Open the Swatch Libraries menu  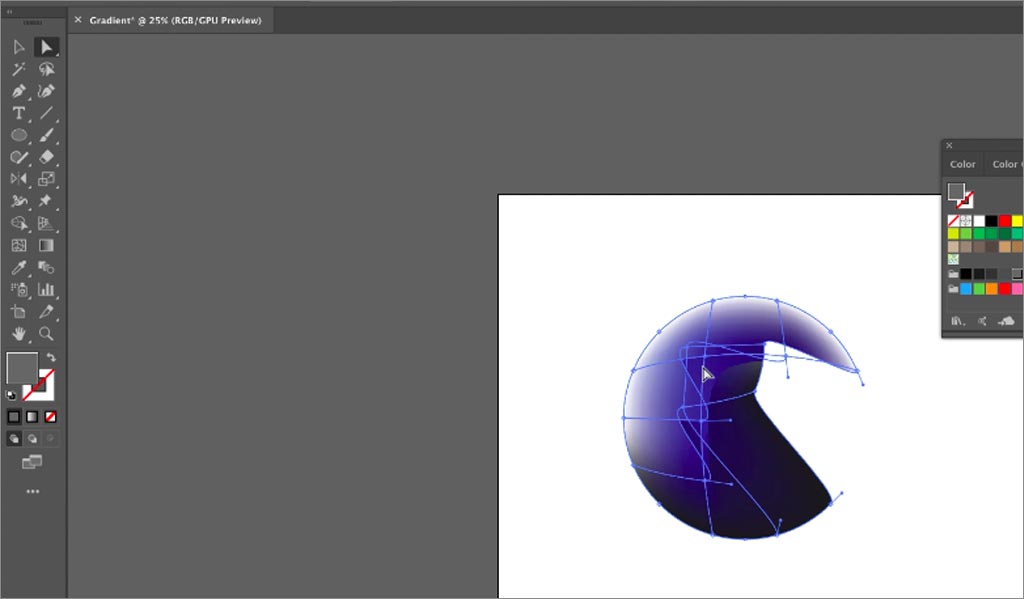(x=957, y=320)
